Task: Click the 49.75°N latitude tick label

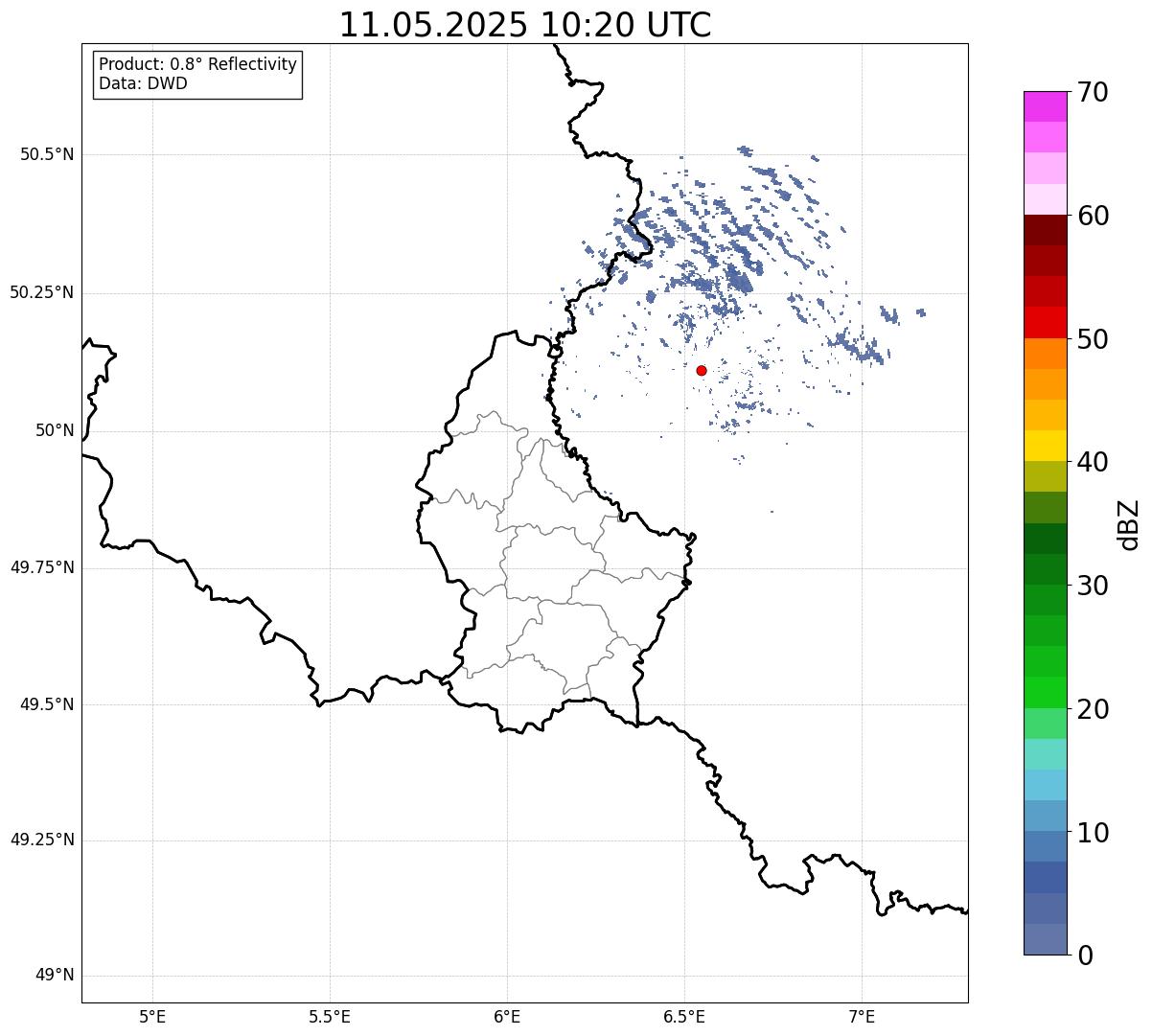Action: [x=41, y=567]
